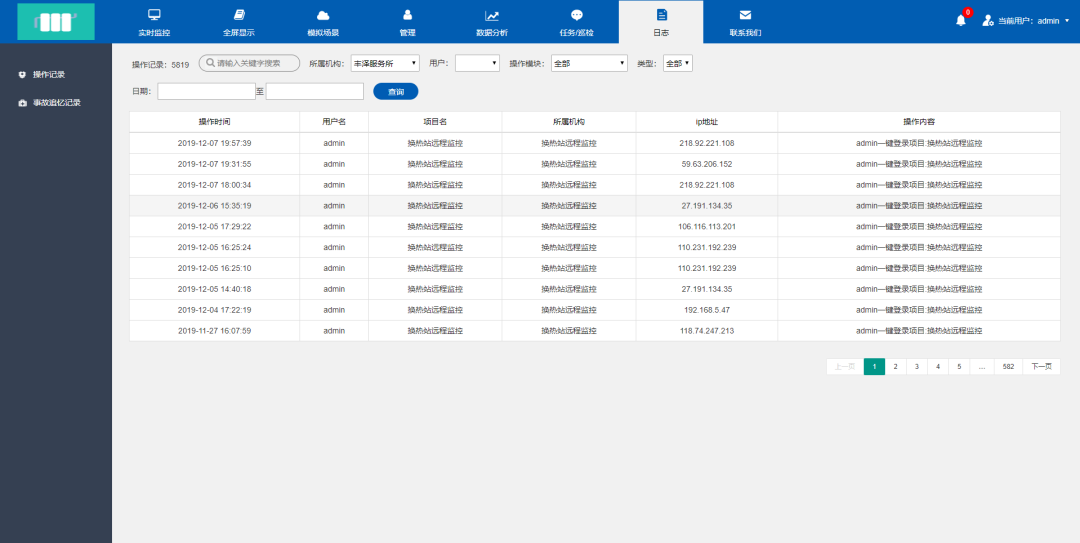
Task: Click the 查询 button
Action: (x=396, y=92)
